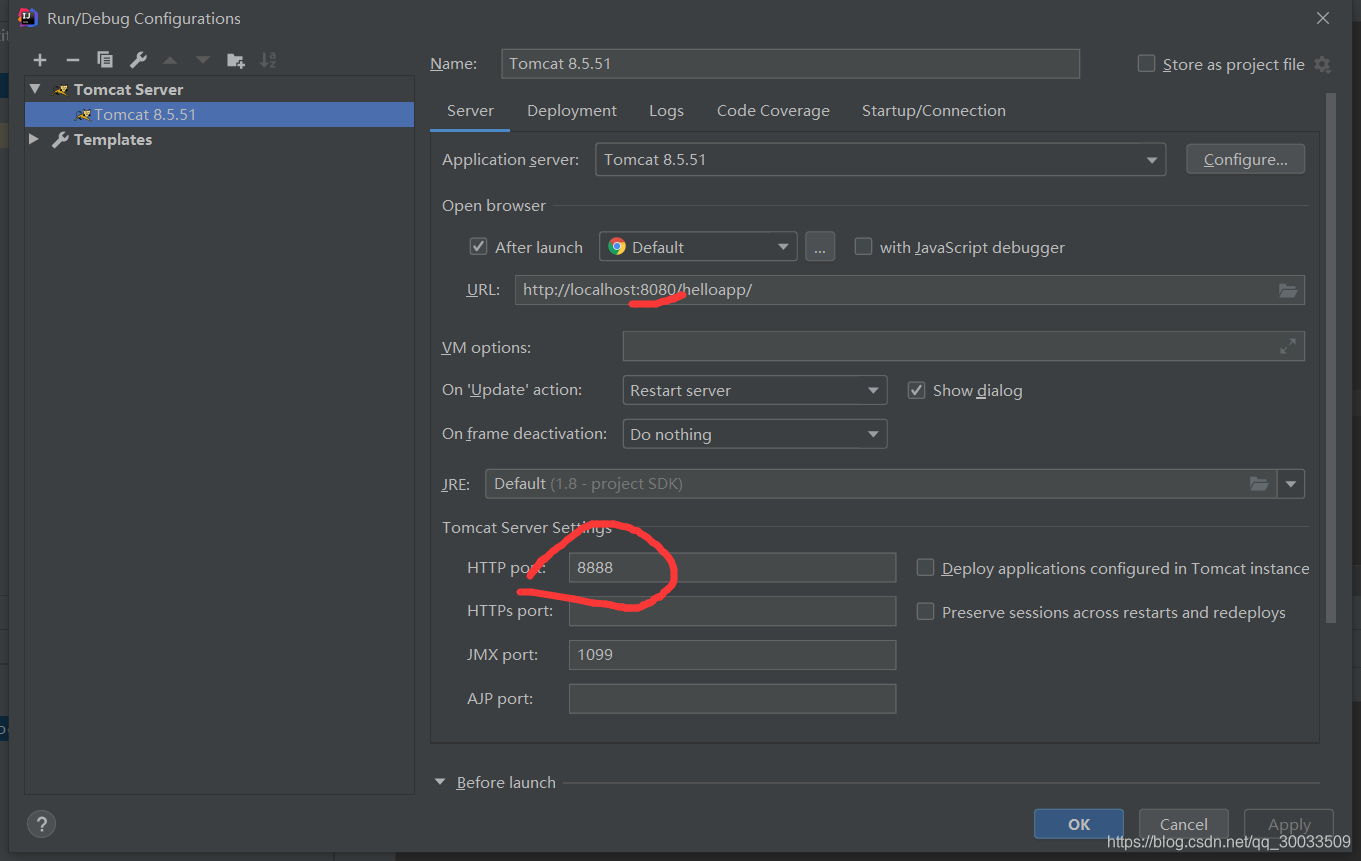Click JMX port field 1099
1361x861 pixels.
click(732, 655)
